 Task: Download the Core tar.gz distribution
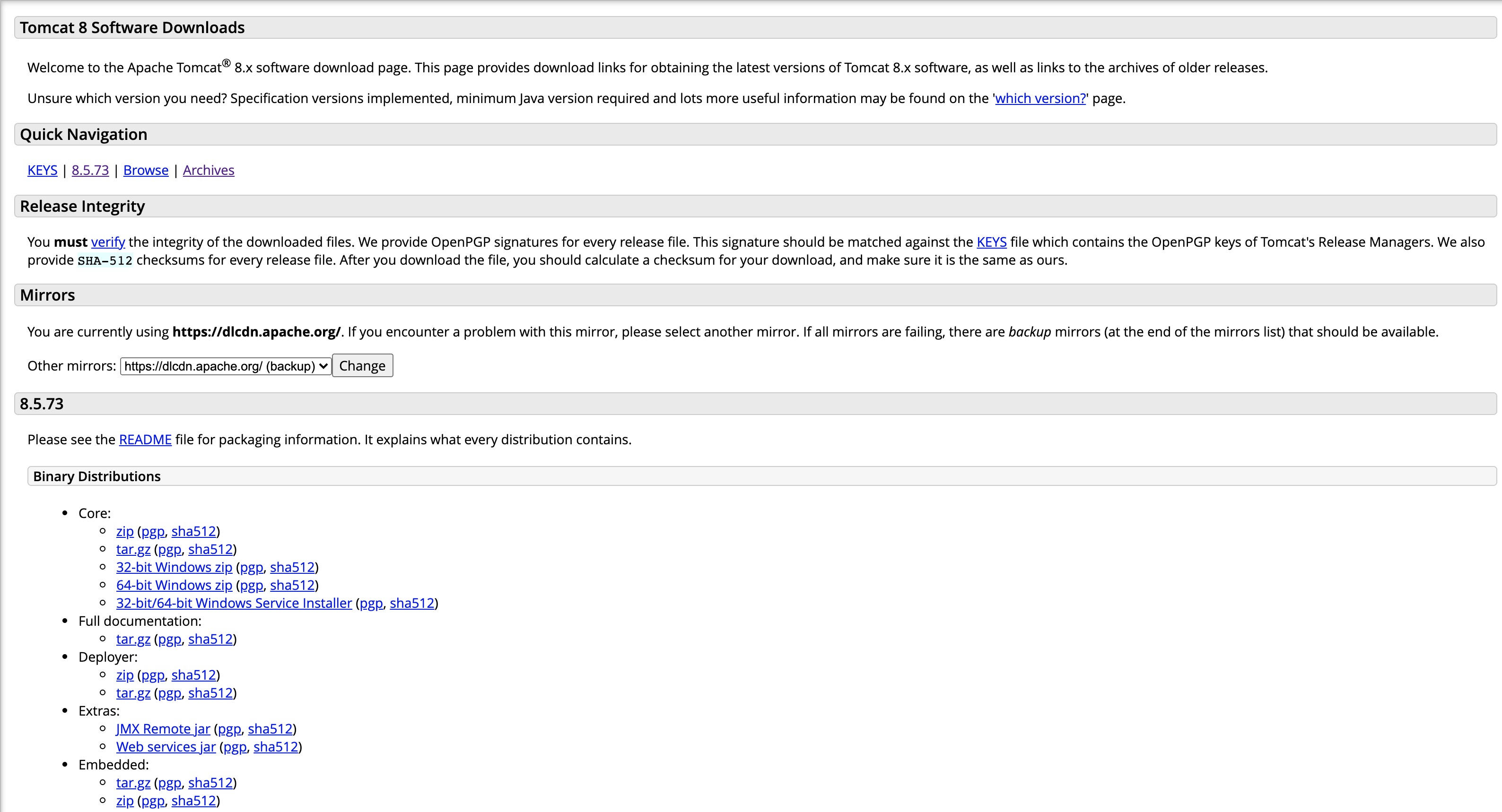pyautogui.click(x=133, y=550)
